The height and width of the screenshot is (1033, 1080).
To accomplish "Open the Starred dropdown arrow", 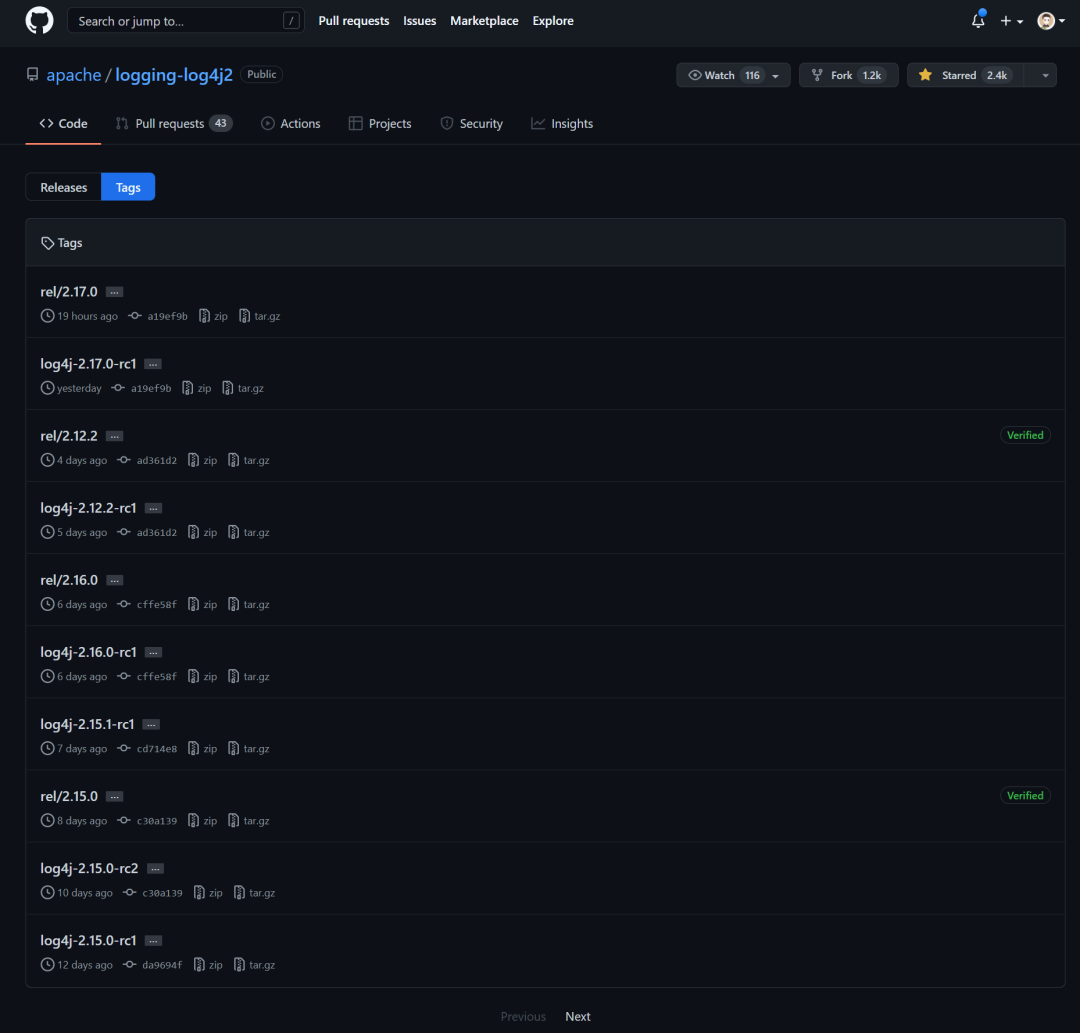I will [1044, 74].
